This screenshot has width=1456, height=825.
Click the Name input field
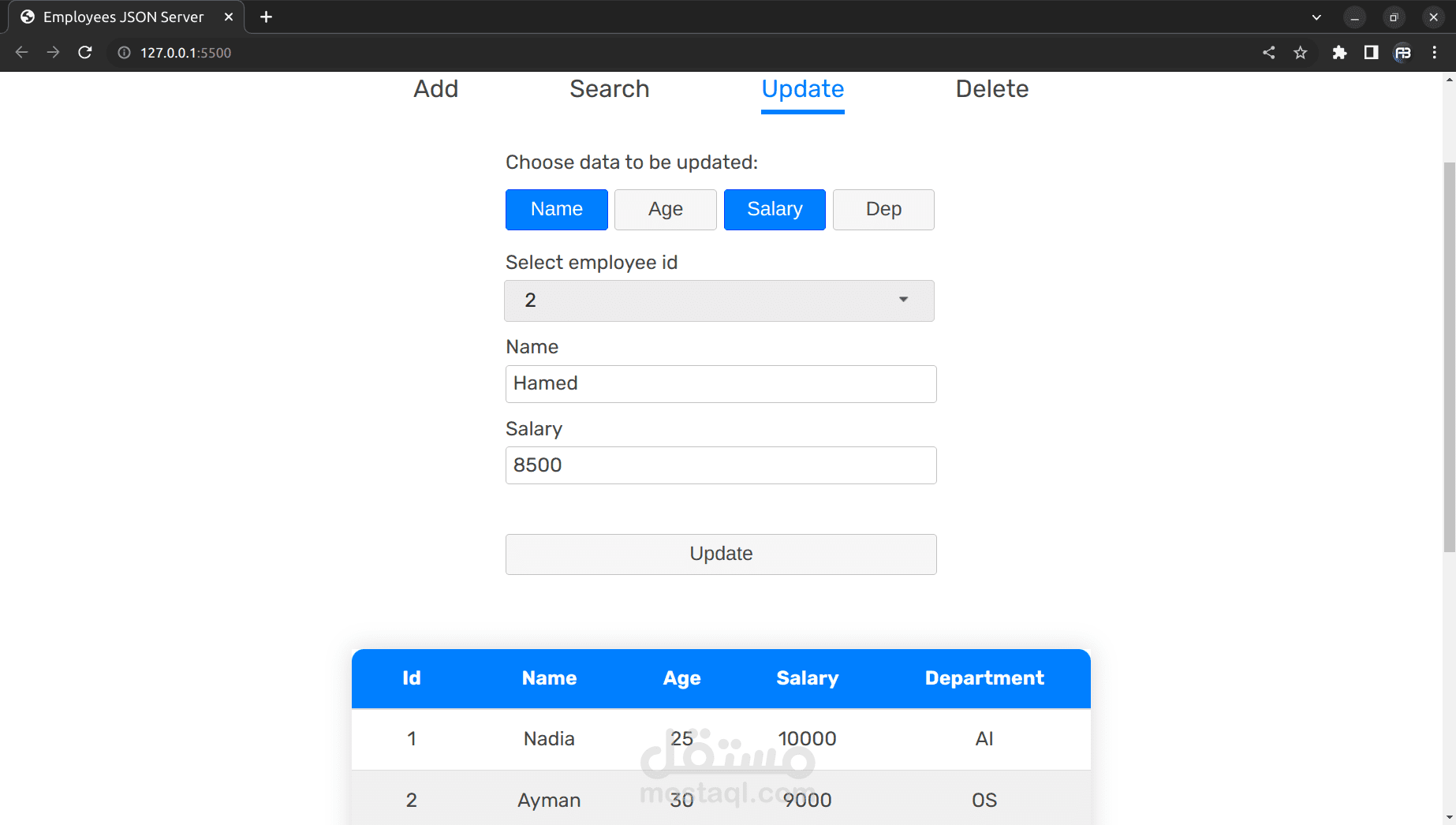pyautogui.click(x=721, y=384)
